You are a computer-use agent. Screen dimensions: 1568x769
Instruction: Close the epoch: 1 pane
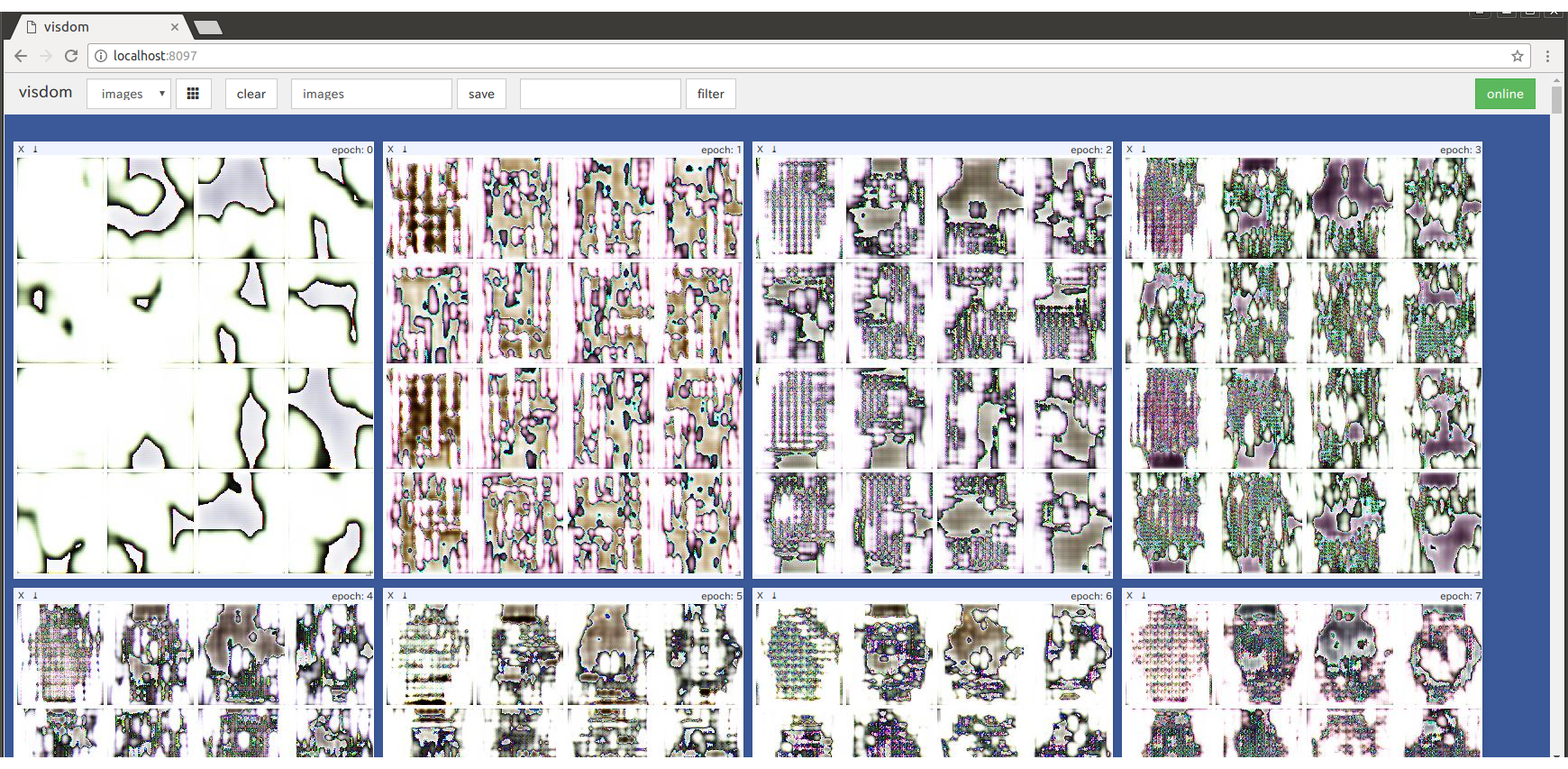[x=390, y=150]
